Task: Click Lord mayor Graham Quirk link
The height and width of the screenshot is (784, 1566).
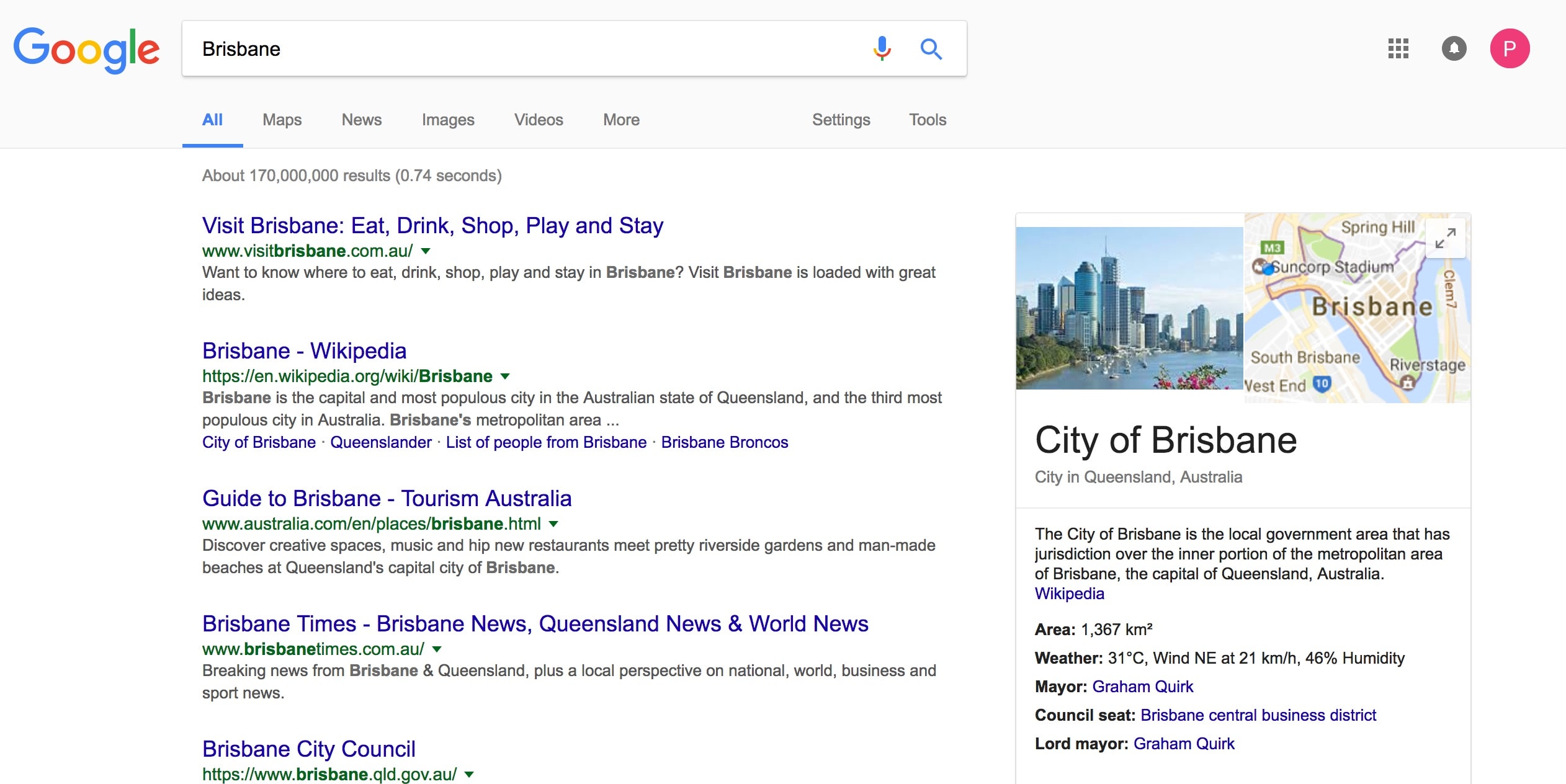Action: click(1184, 744)
